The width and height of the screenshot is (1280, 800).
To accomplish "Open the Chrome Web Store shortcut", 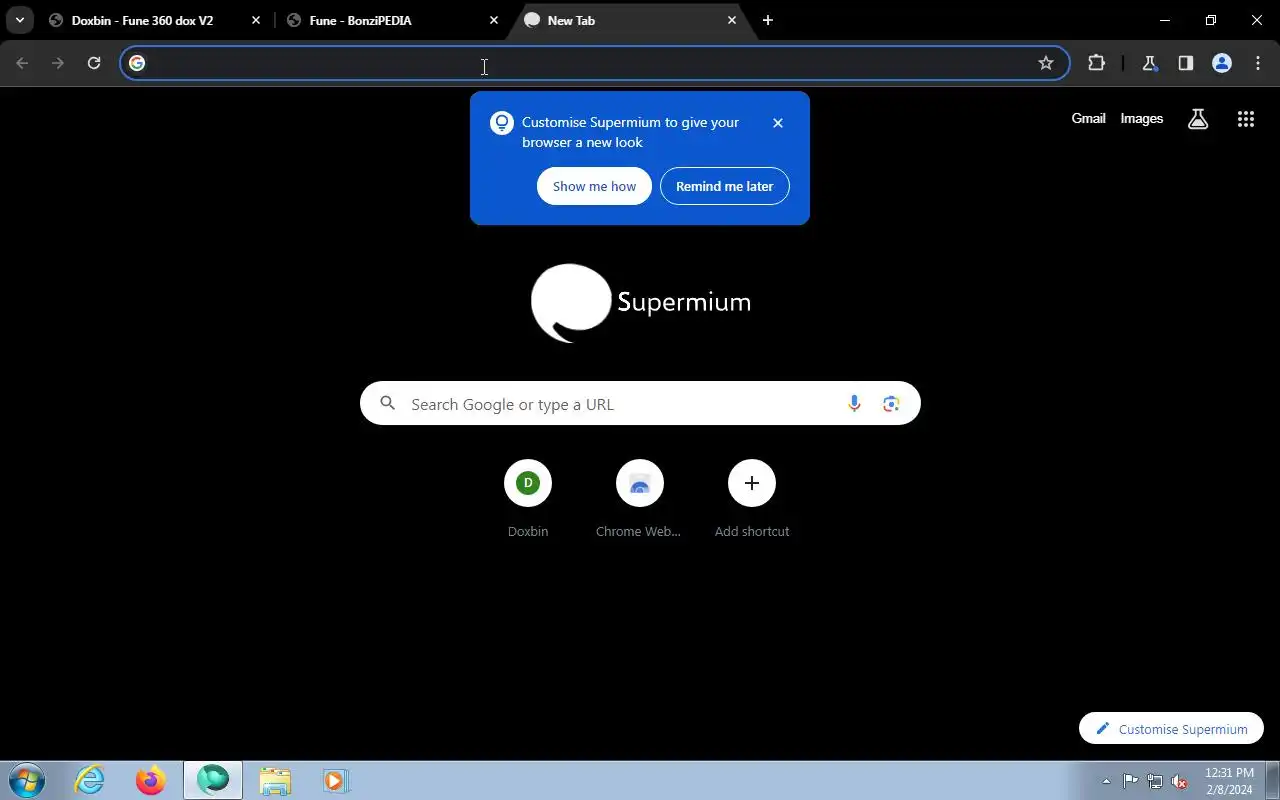I will coord(640,499).
